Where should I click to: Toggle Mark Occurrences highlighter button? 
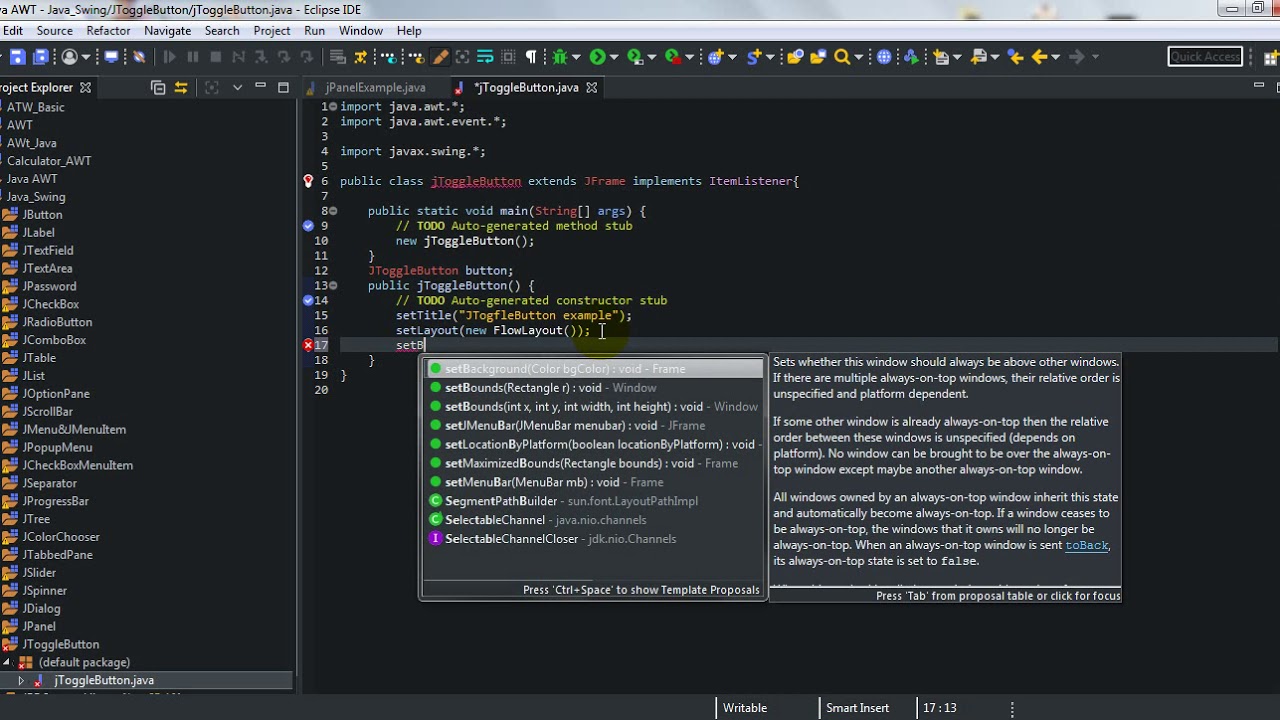(439, 57)
